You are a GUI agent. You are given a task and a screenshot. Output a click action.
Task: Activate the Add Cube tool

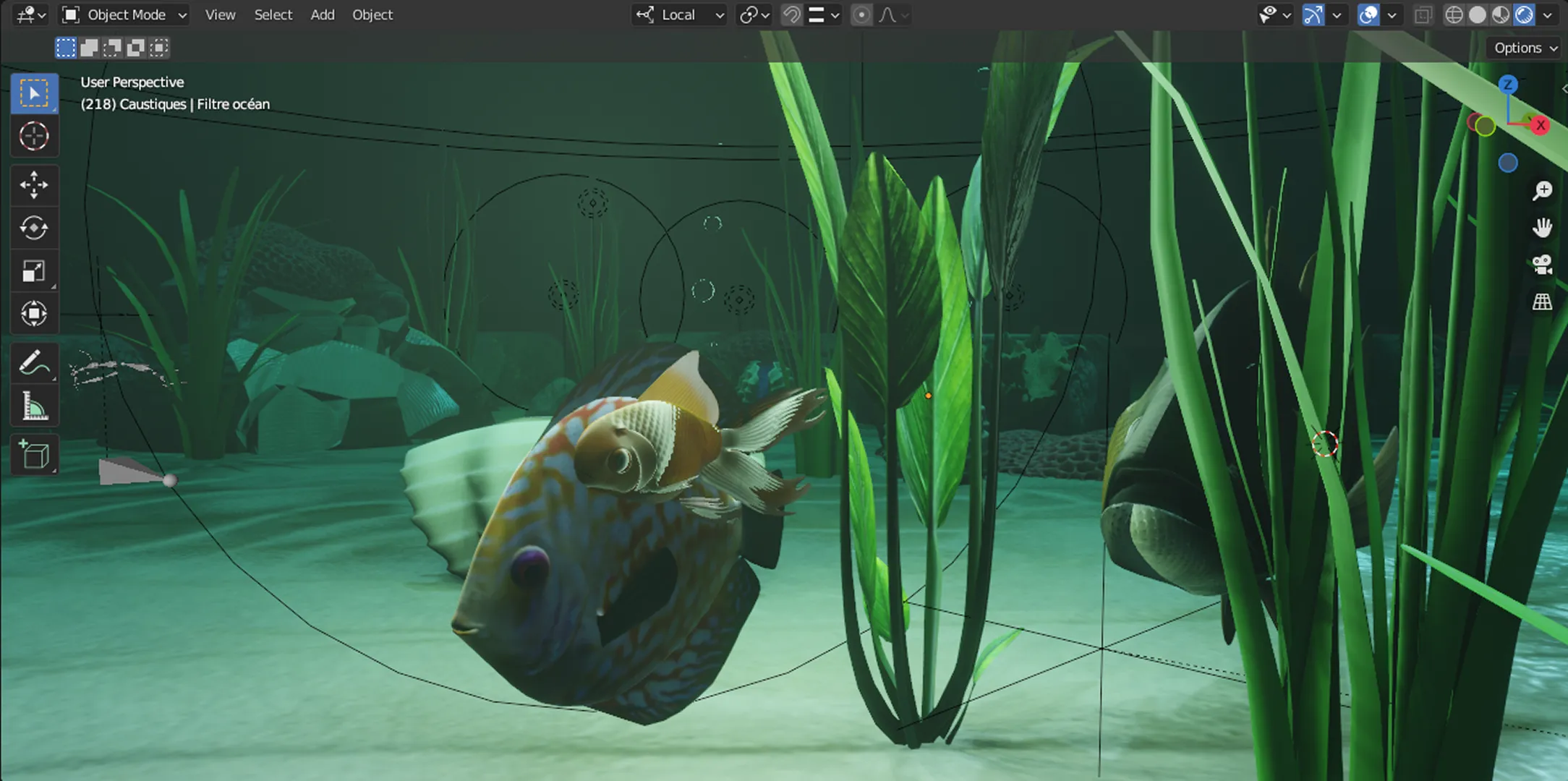(34, 454)
